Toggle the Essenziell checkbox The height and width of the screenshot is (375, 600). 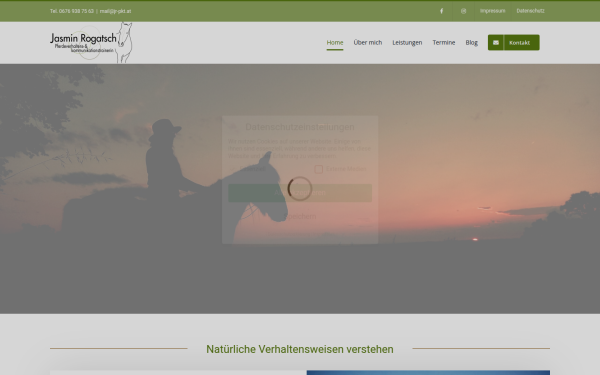tap(232, 169)
